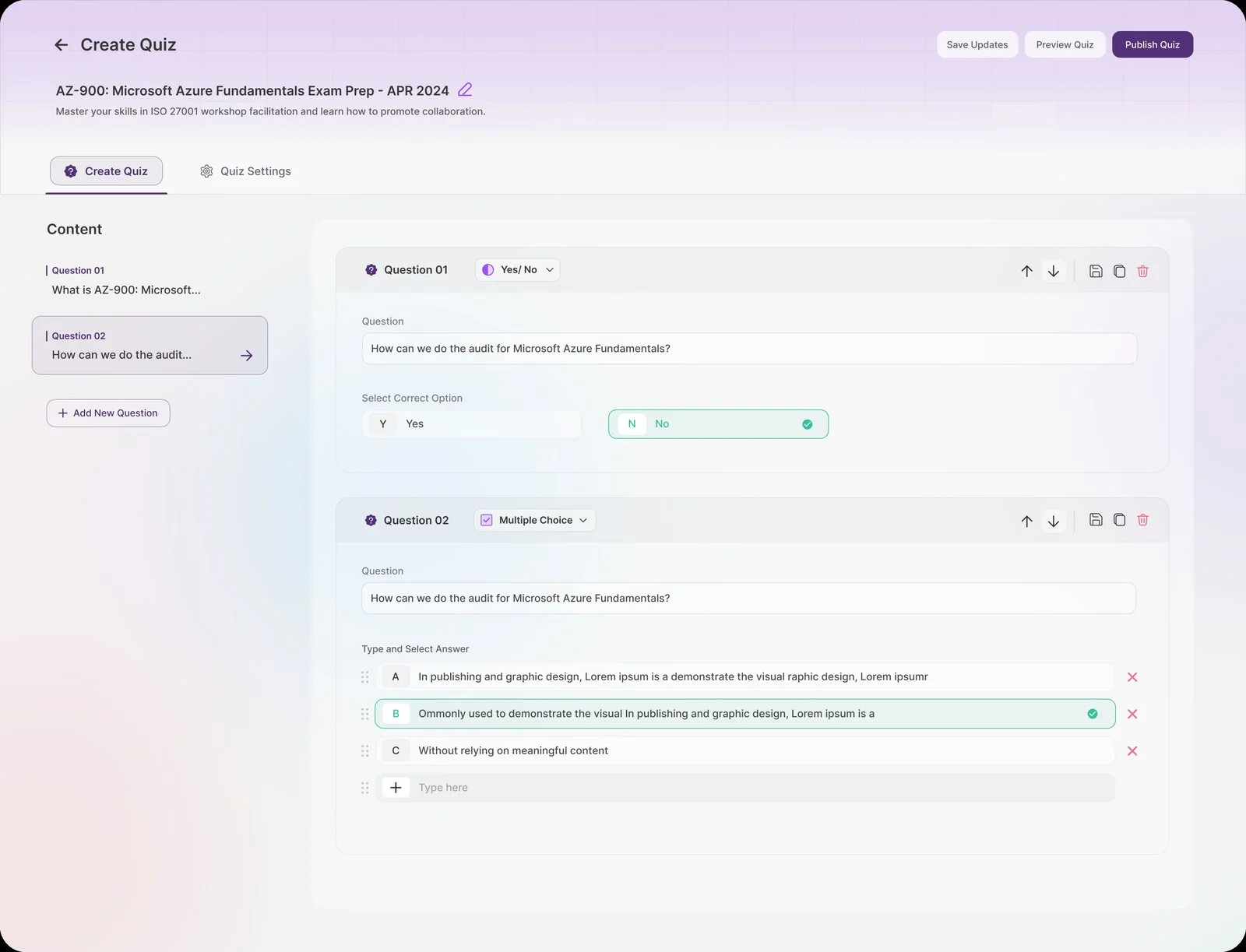Move Question 01 down

[1053, 271]
